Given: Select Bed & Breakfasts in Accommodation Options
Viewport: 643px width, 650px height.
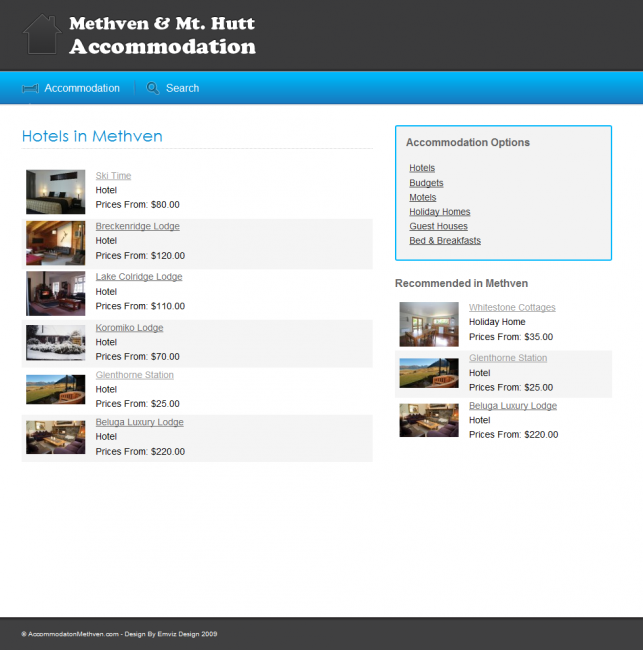Looking at the screenshot, I should tap(445, 241).
